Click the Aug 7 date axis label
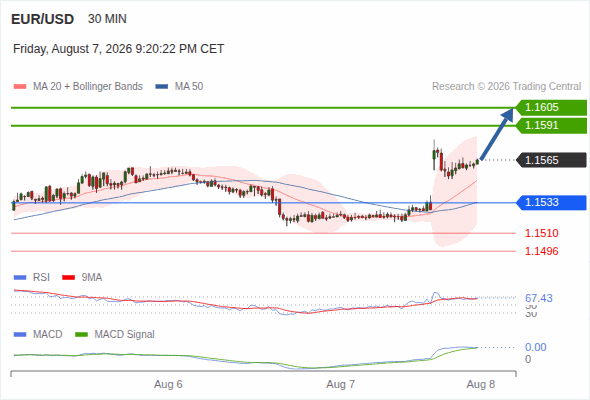Viewport: 590px width, 400px height. tap(341, 385)
